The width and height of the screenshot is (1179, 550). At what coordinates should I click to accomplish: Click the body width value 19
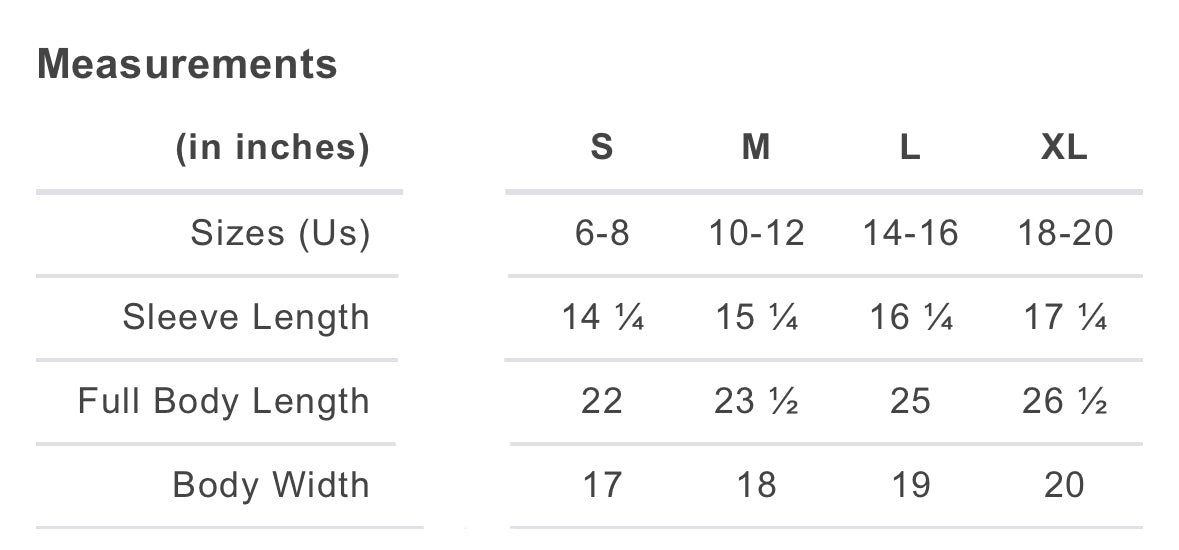910,485
